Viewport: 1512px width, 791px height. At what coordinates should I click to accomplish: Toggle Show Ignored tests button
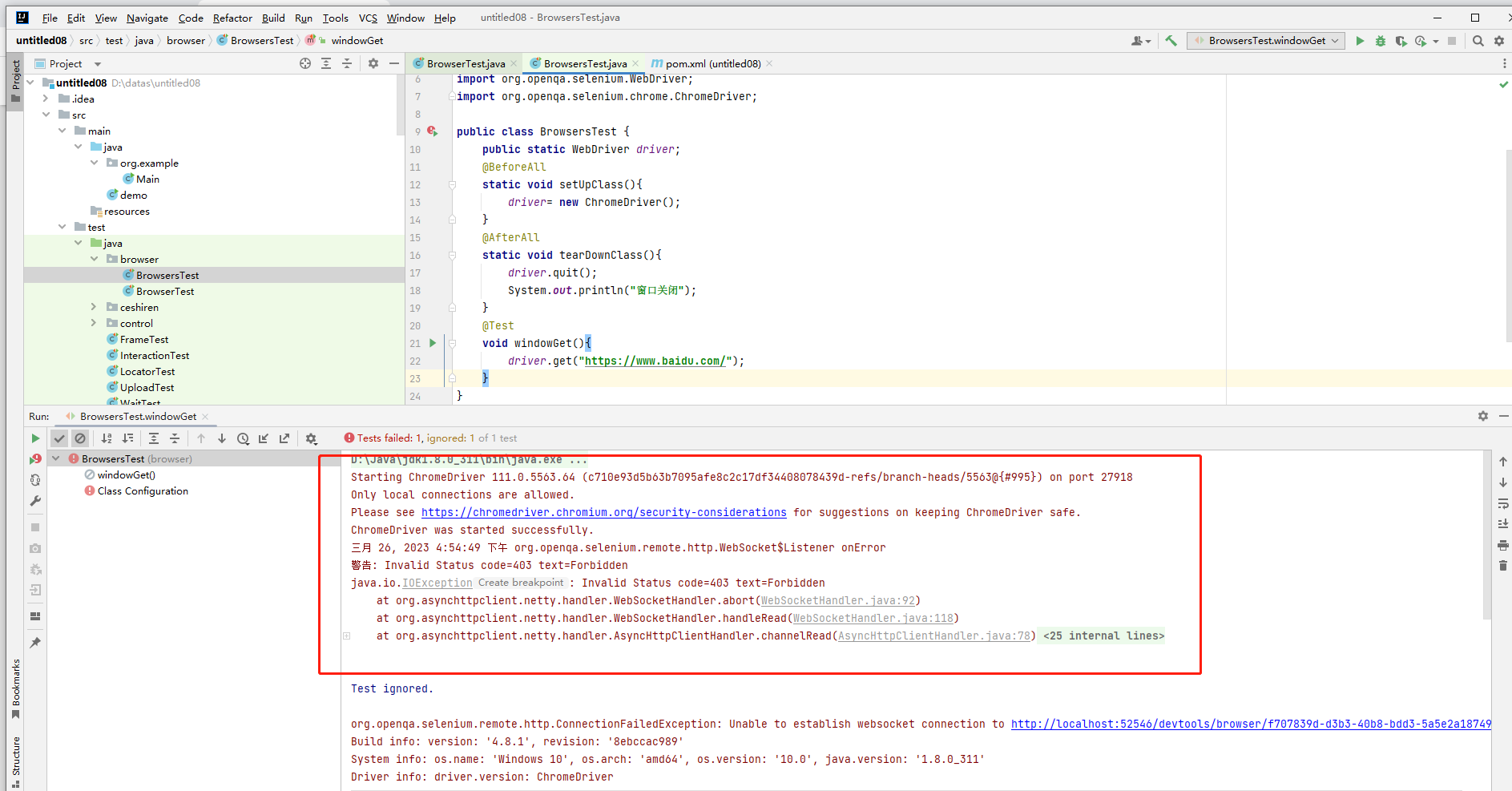click(80, 438)
